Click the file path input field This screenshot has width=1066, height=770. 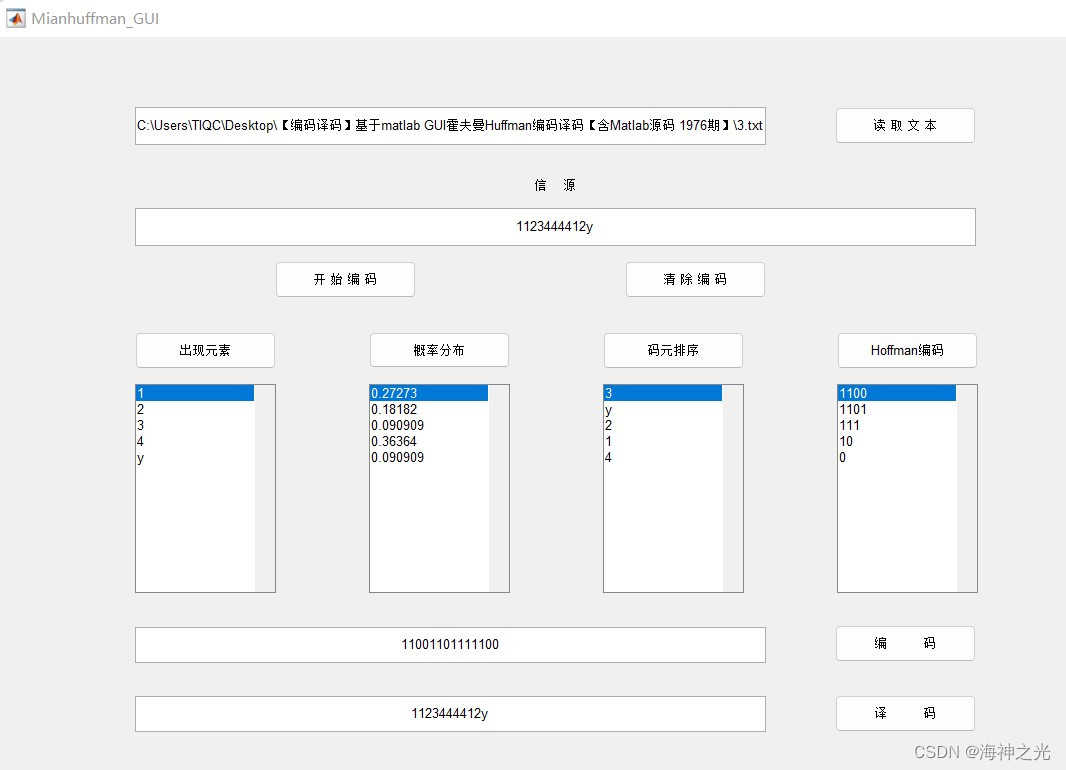(x=450, y=126)
